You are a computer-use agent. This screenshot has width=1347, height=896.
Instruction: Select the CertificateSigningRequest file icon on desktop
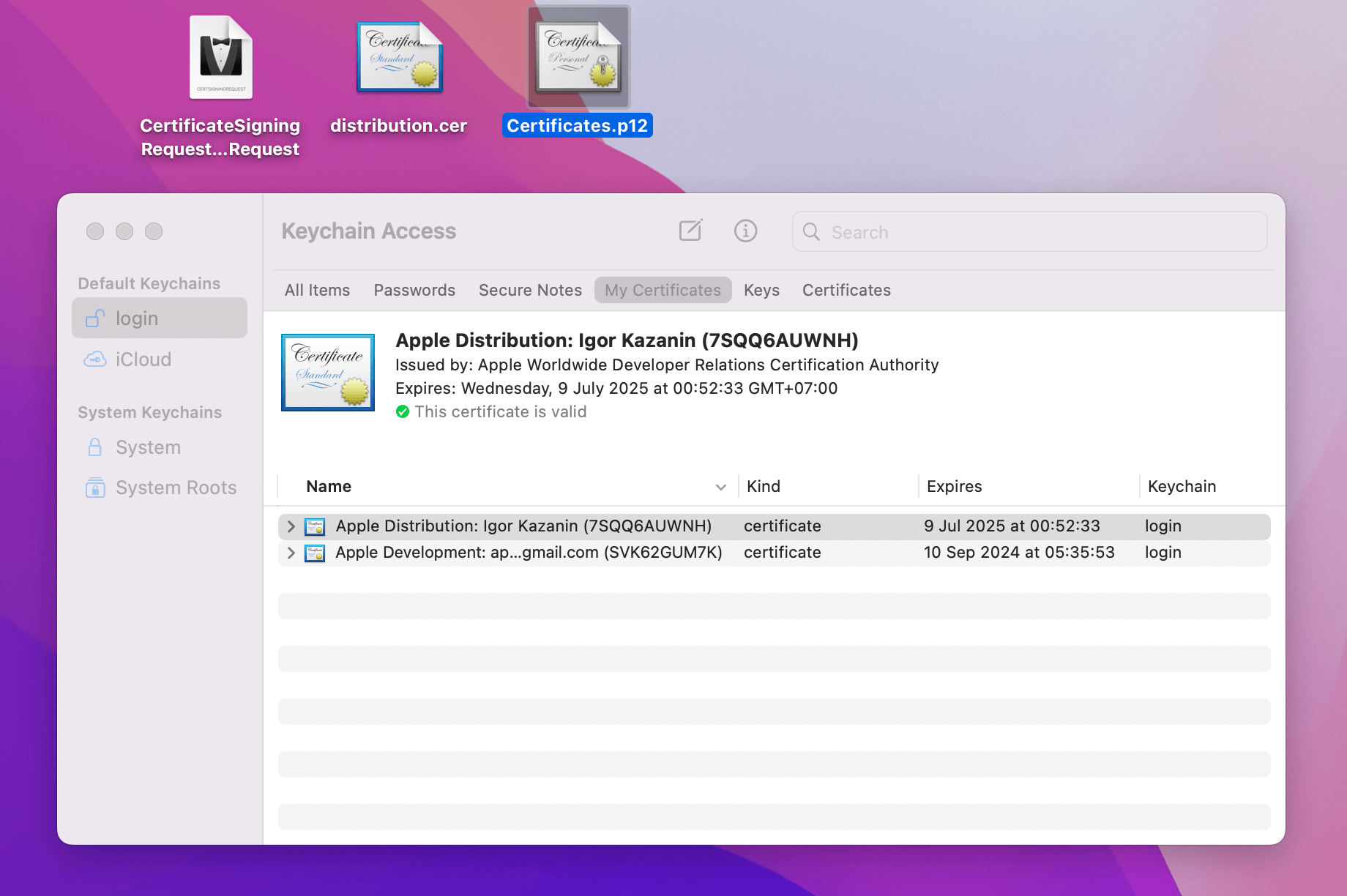click(x=221, y=57)
